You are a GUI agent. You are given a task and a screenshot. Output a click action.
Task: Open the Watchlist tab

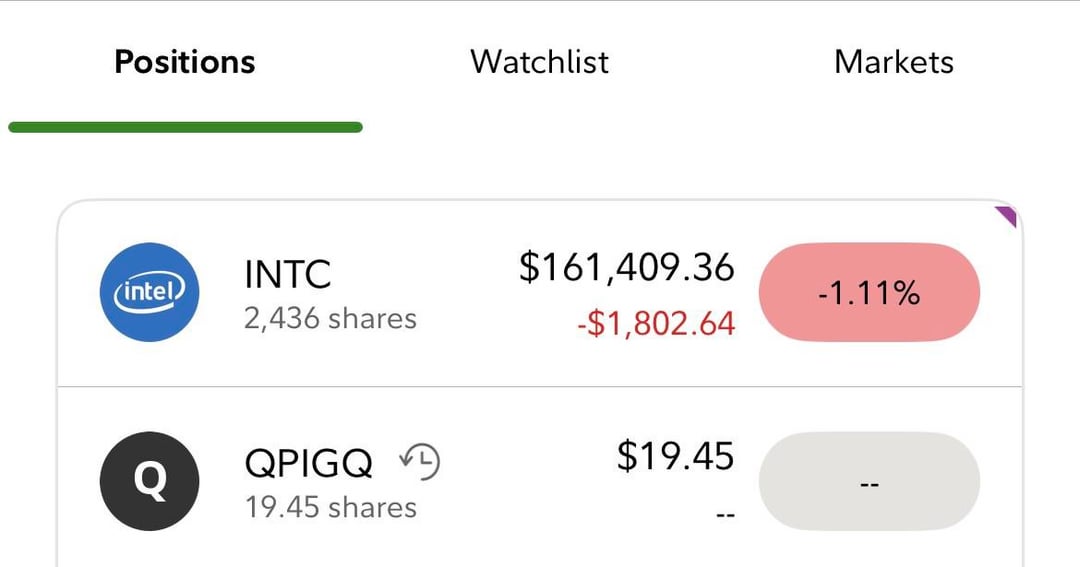coord(539,62)
